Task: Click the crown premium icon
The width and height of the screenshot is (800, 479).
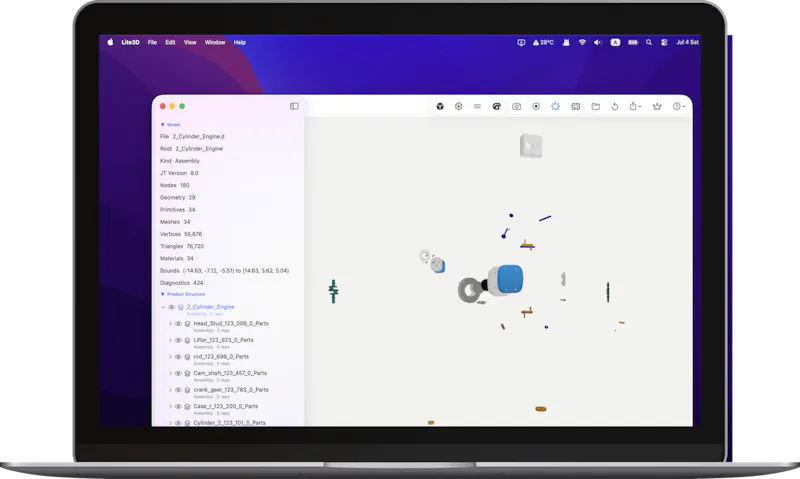Action: coord(657,106)
